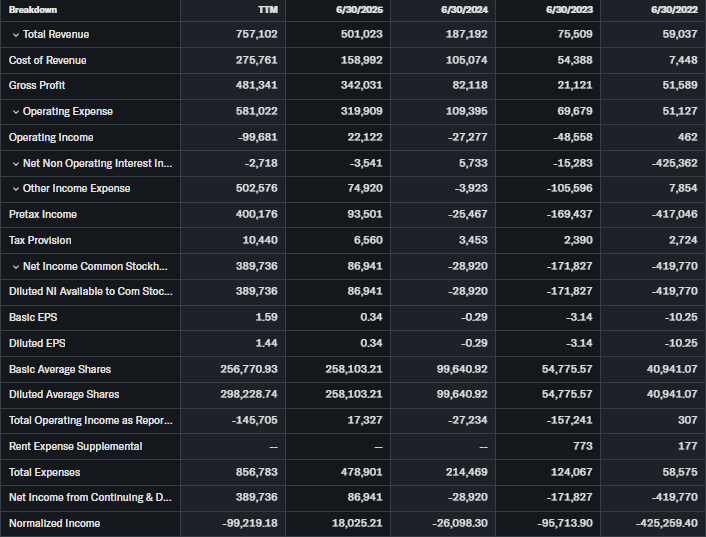706x537 pixels.
Task: Click the Rent Expense Supplemental row label
Action: pos(75,446)
